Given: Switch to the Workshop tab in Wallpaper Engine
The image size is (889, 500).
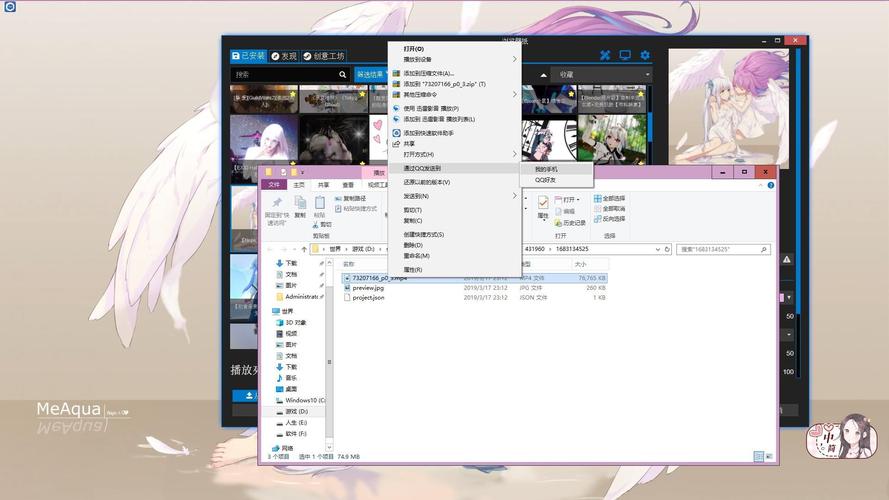Looking at the screenshot, I should coord(324,56).
